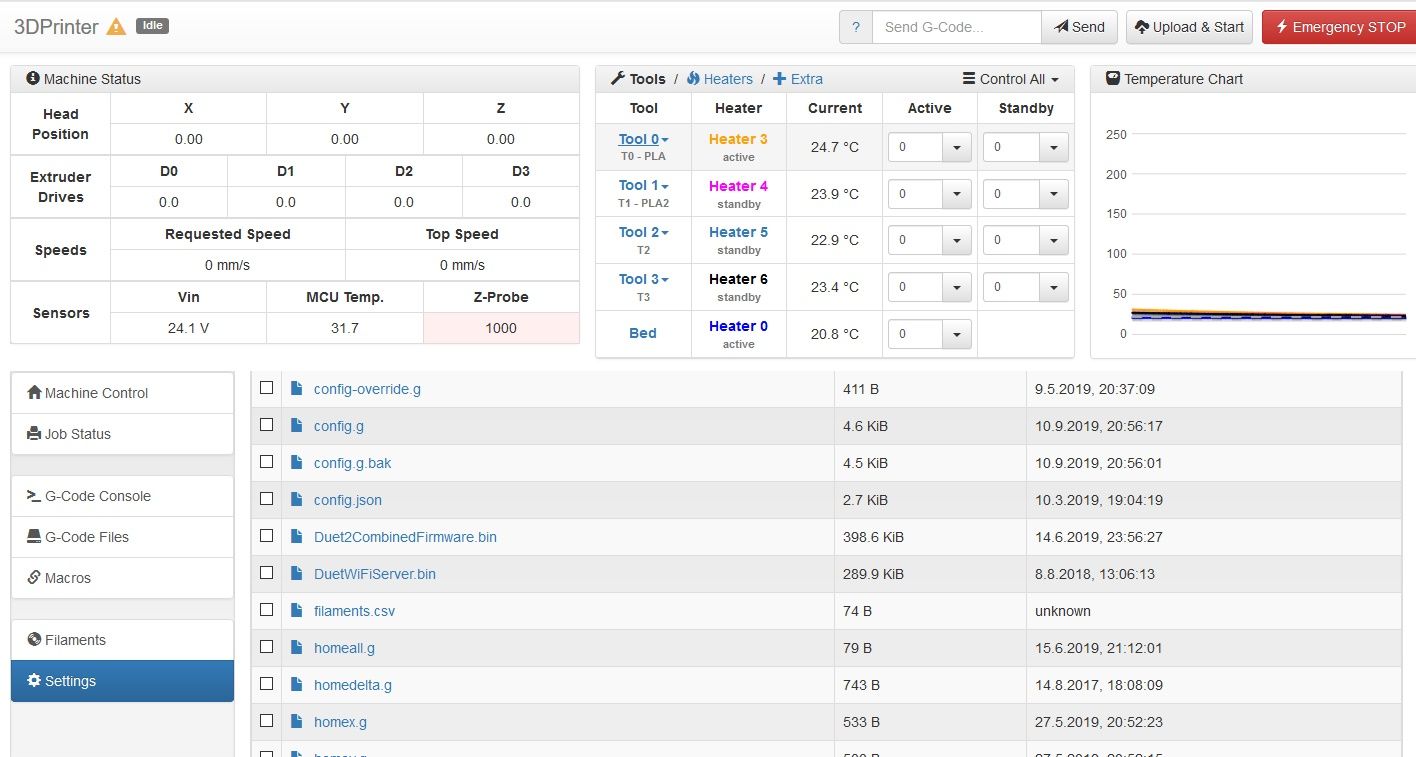This screenshot has height=757, width=1416.
Task: Click Tool 3 standby temperature input
Action: tap(1011, 287)
